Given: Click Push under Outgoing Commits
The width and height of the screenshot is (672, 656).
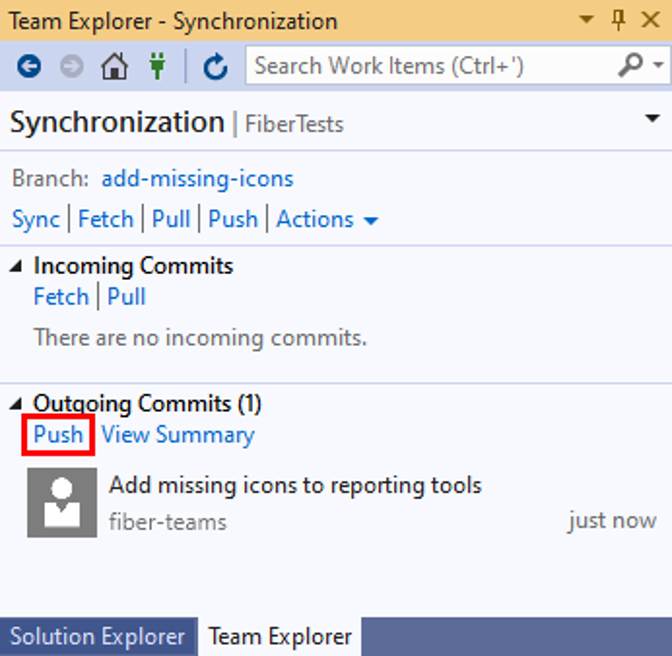Looking at the screenshot, I should pos(59,435).
